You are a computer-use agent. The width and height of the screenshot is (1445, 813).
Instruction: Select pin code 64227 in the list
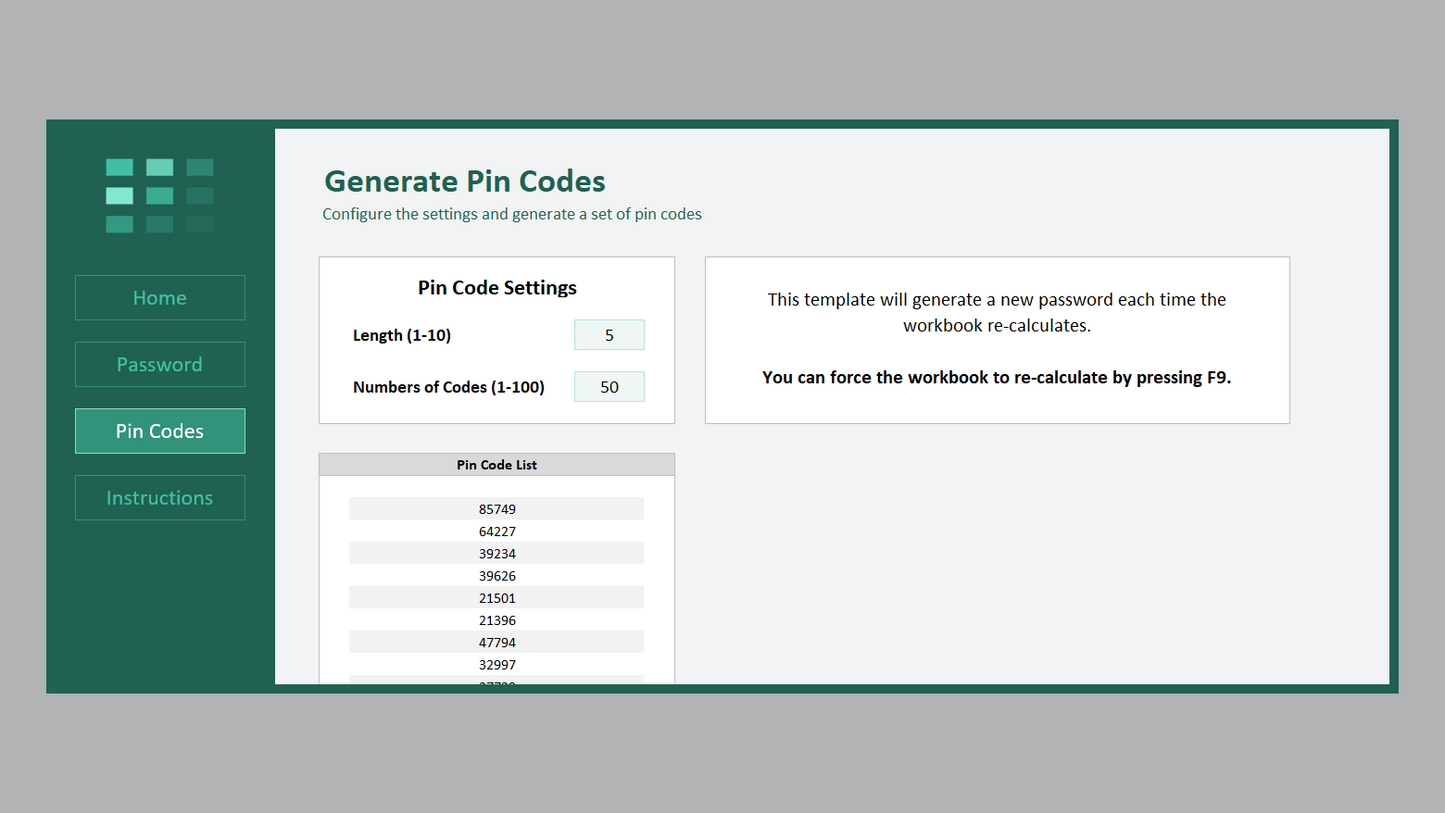[497, 531]
